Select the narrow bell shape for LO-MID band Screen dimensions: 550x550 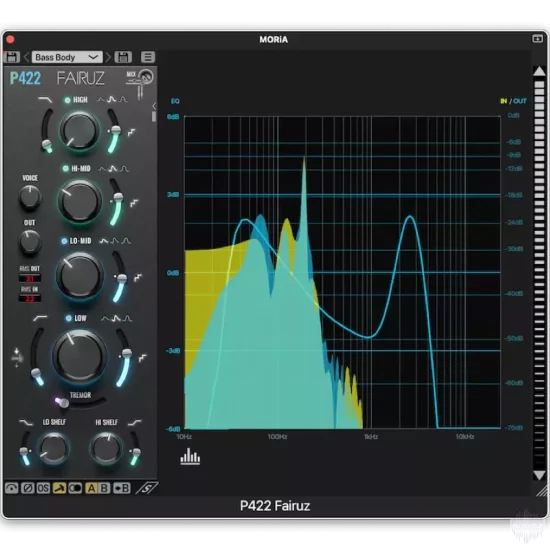126,241
